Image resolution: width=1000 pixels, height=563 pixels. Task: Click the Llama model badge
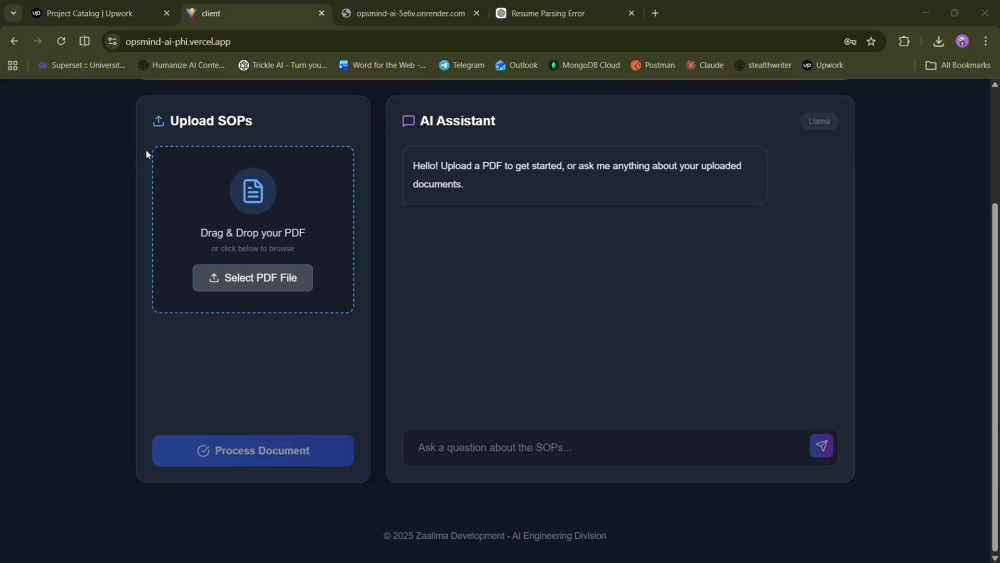[x=819, y=121]
